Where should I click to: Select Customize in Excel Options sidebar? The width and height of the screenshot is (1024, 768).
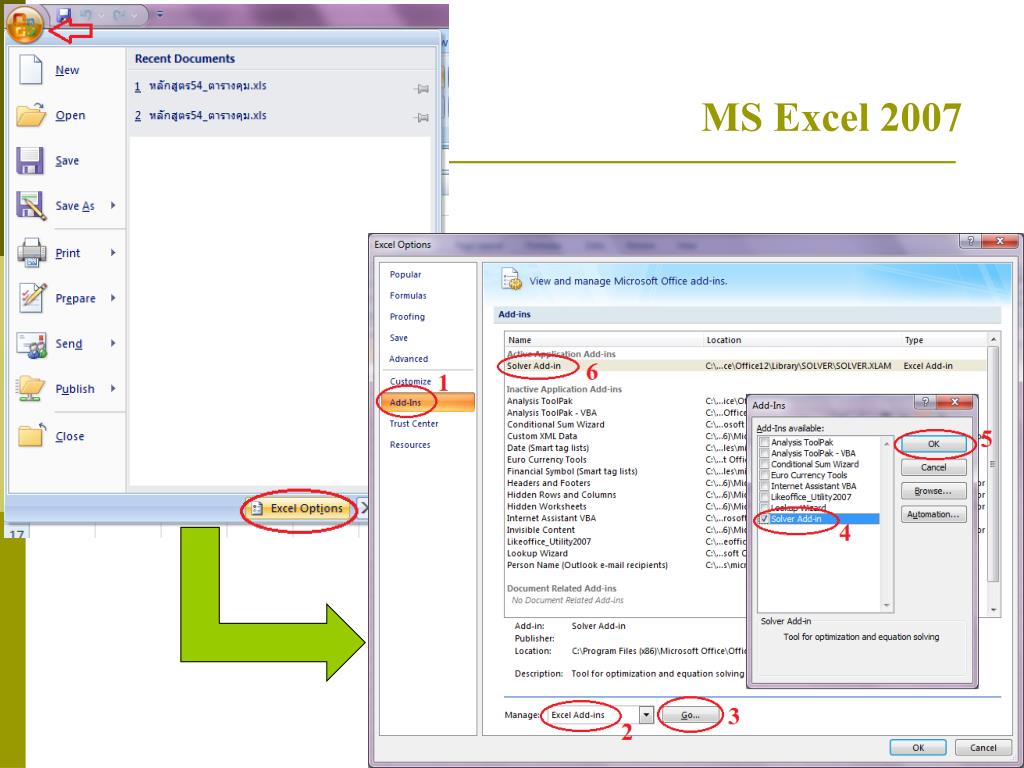click(x=410, y=381)
